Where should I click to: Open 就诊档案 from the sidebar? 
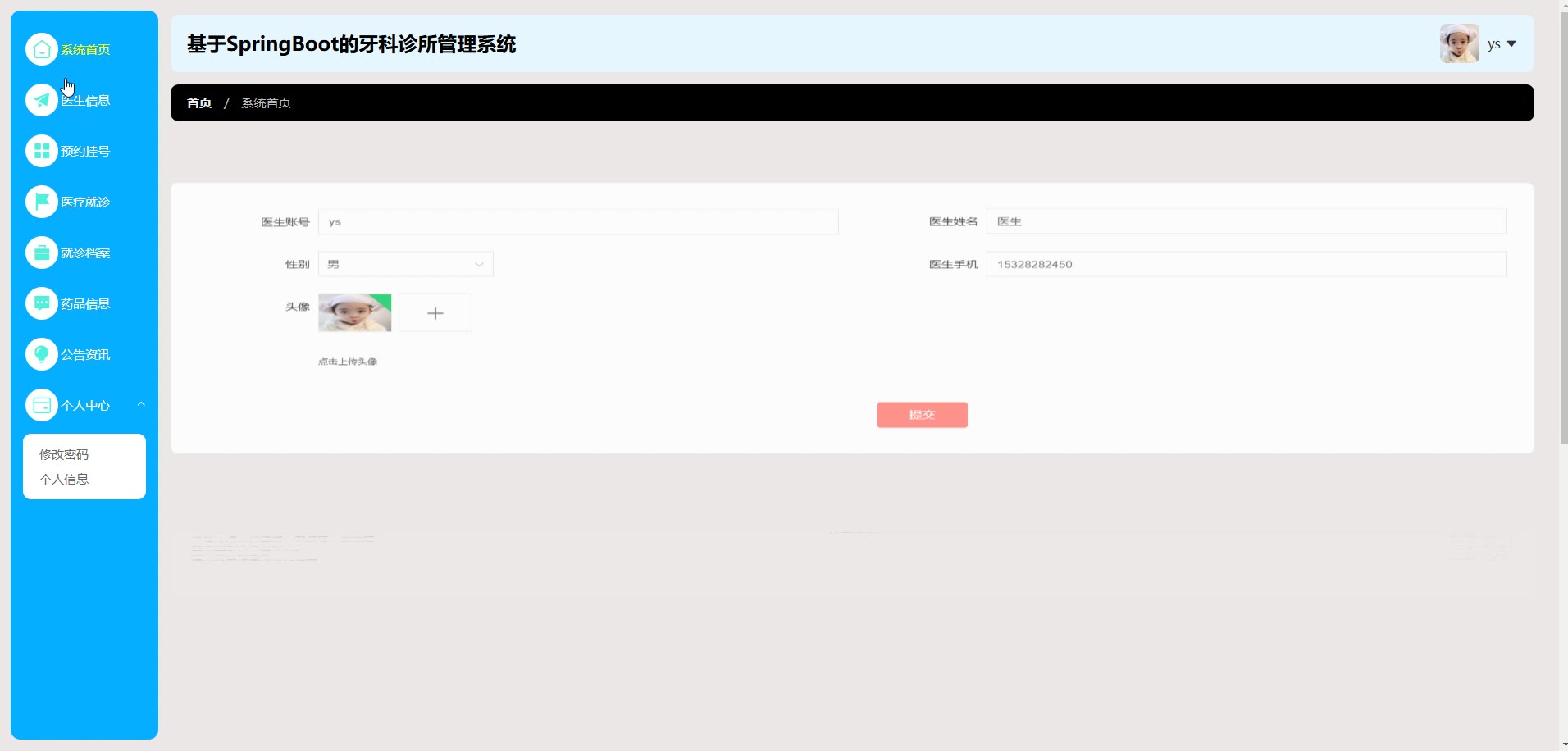[x=85, y=253]
